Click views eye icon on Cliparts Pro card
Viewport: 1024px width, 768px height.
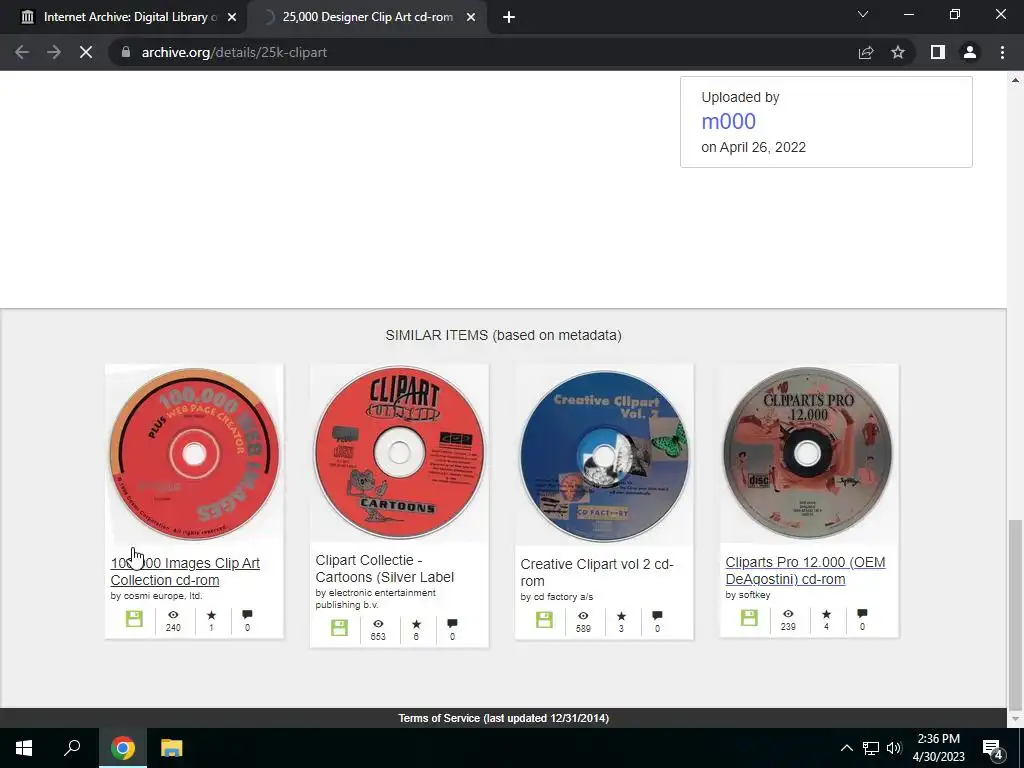pos(788,614)
